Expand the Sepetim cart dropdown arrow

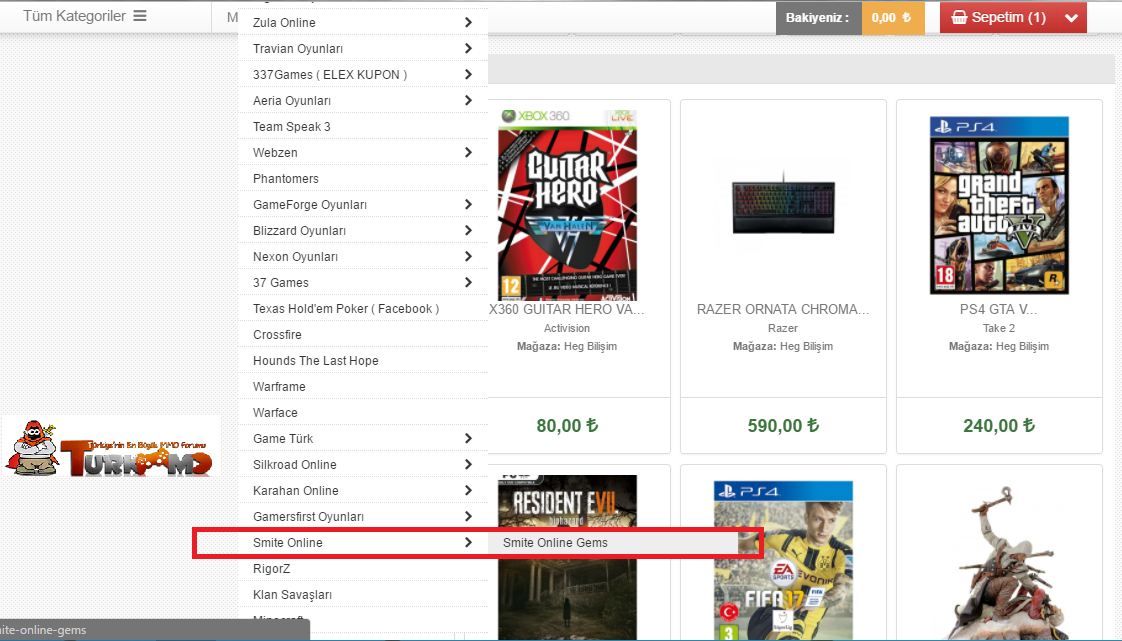click(1071, 18)
